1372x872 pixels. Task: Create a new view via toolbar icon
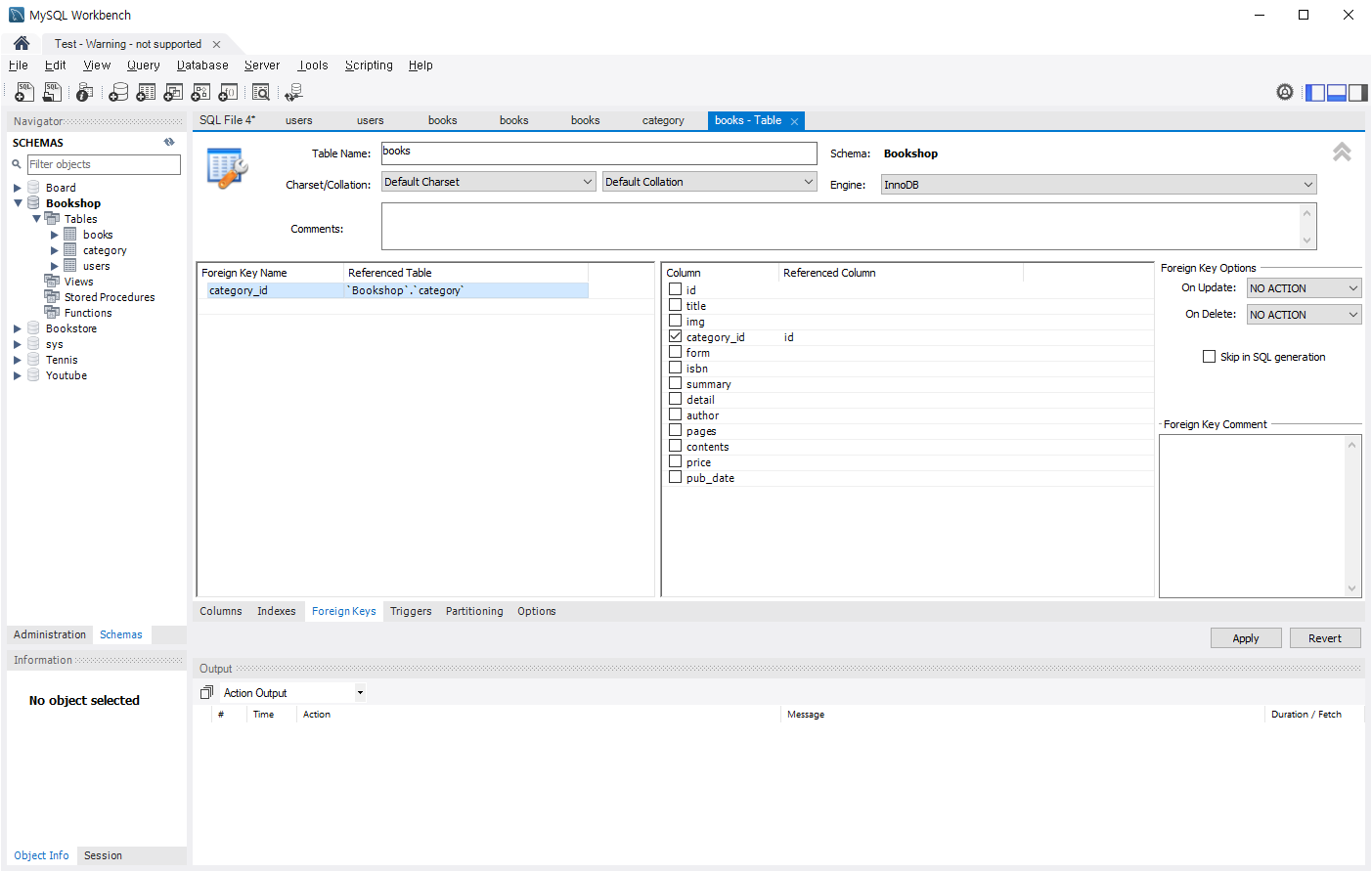(x=173, y=92)
